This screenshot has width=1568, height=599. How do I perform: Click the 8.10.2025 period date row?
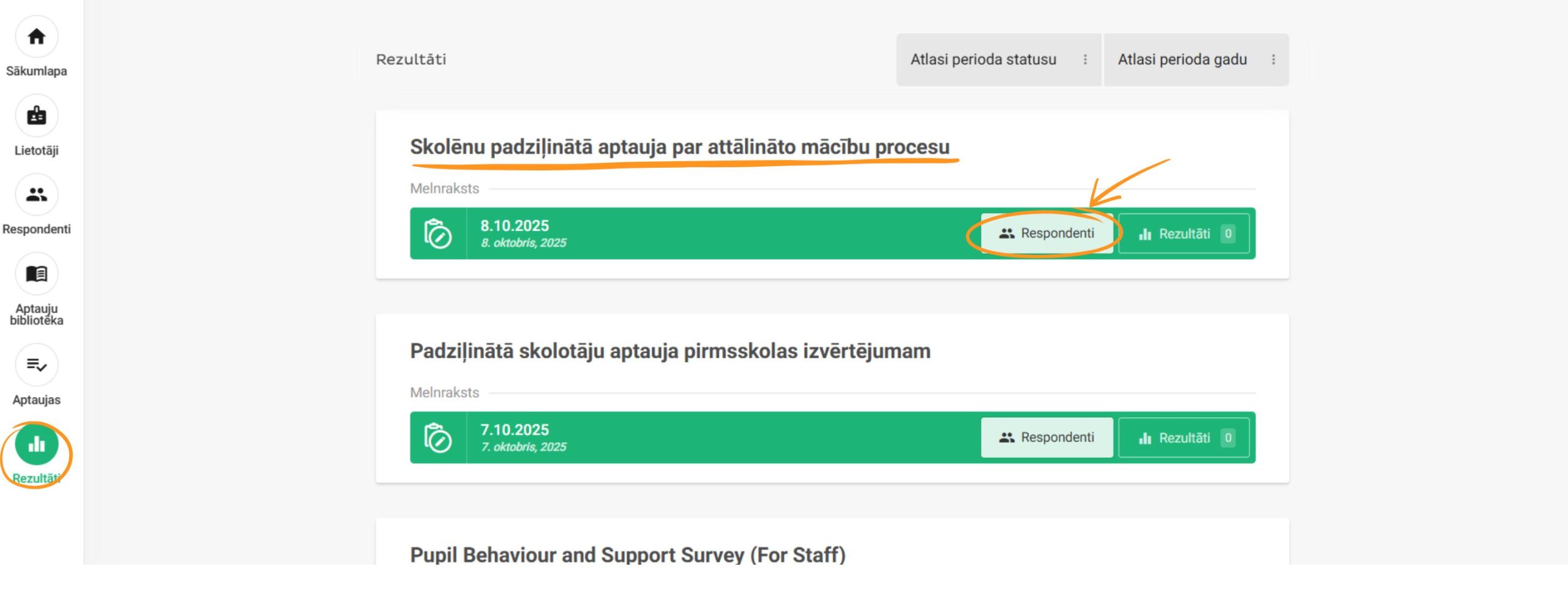[x=674, y=234]
